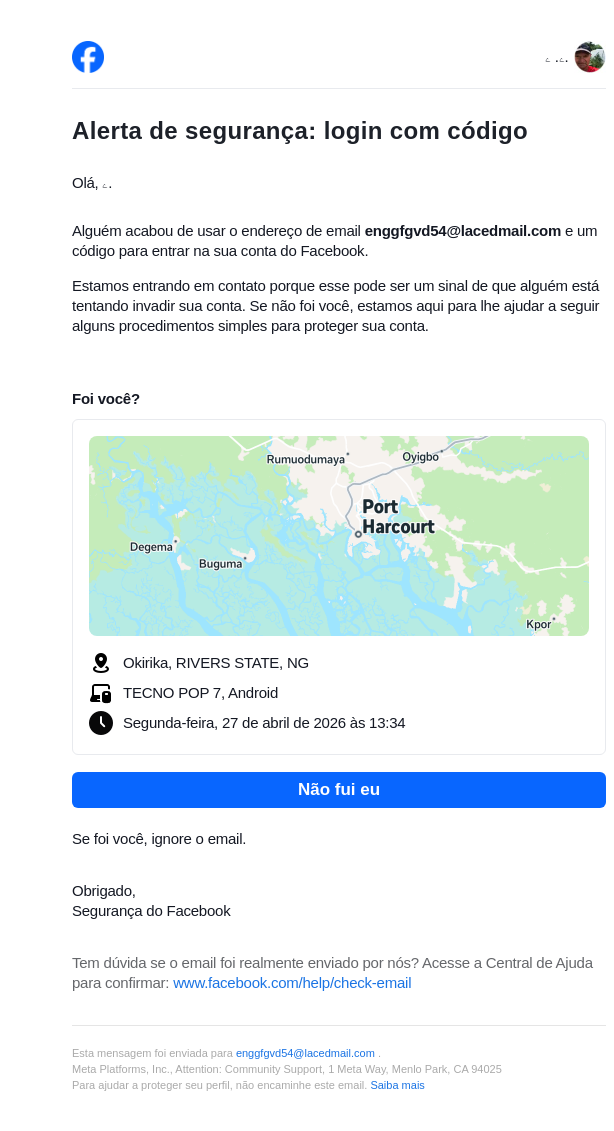The width and height of the screenshot is (614, 1131).
Task: Click the location pin icon
Action: [x=101, y=663]
